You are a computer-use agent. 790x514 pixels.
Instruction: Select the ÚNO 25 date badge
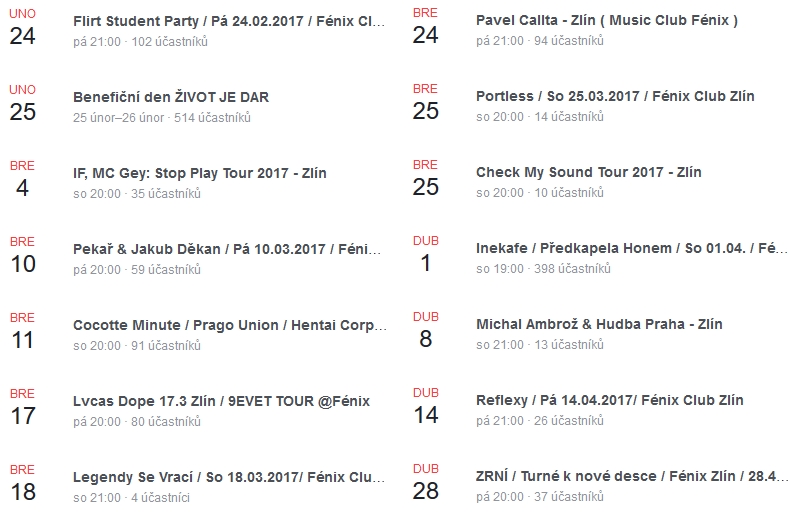click(23, 103)
